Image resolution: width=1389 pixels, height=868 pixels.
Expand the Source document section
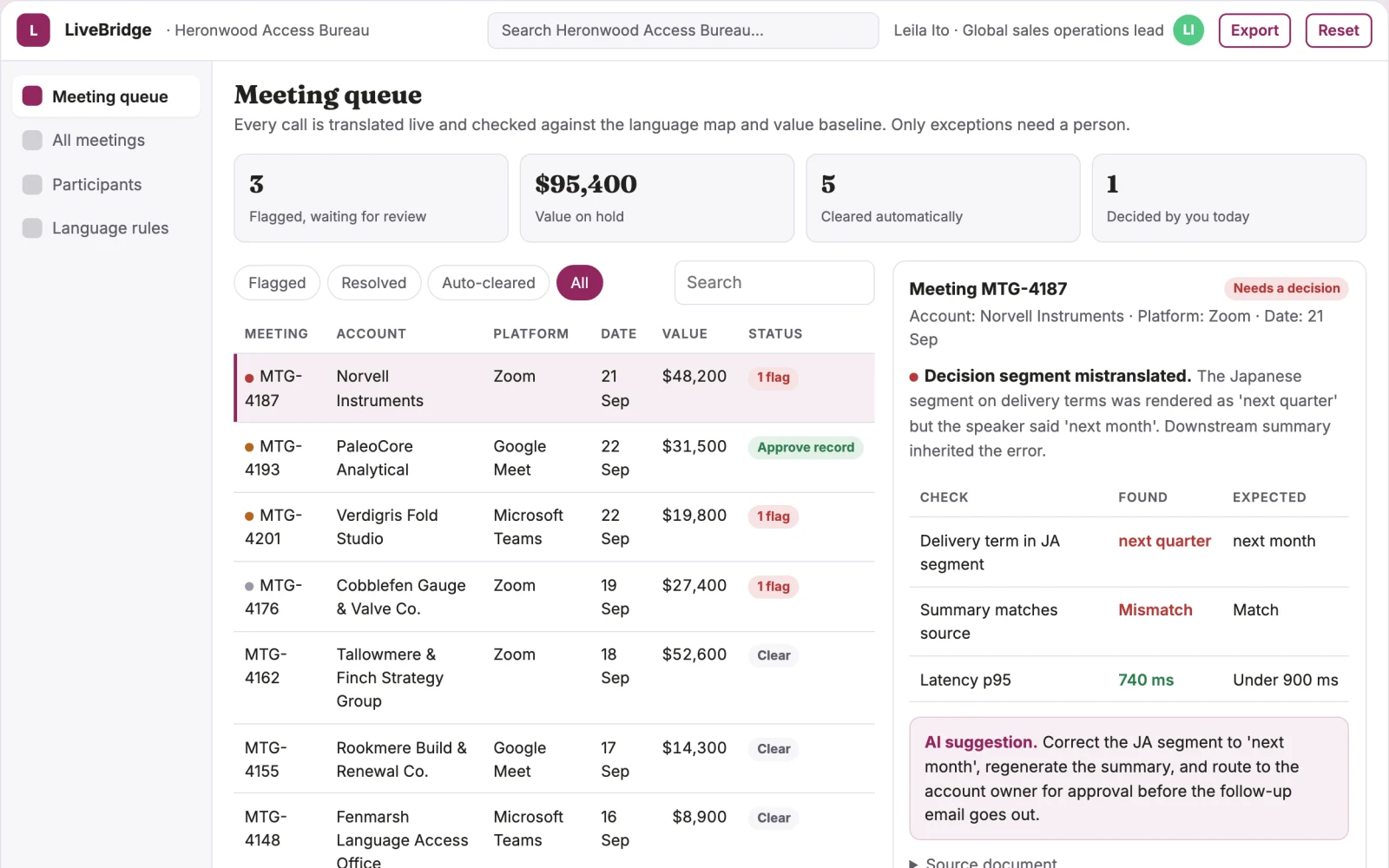point(984,863)
